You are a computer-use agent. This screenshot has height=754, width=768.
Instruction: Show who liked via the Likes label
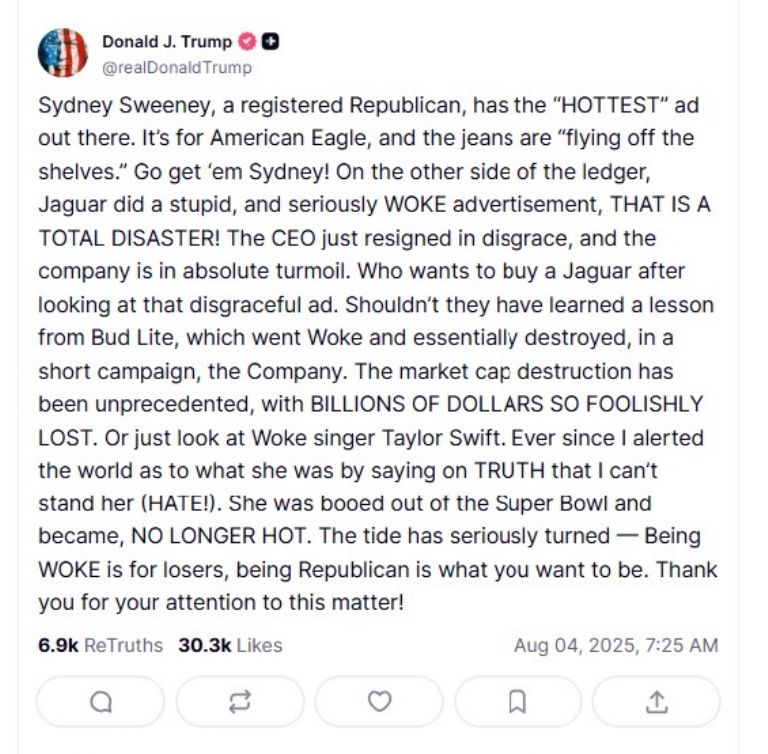coord(259,645)
